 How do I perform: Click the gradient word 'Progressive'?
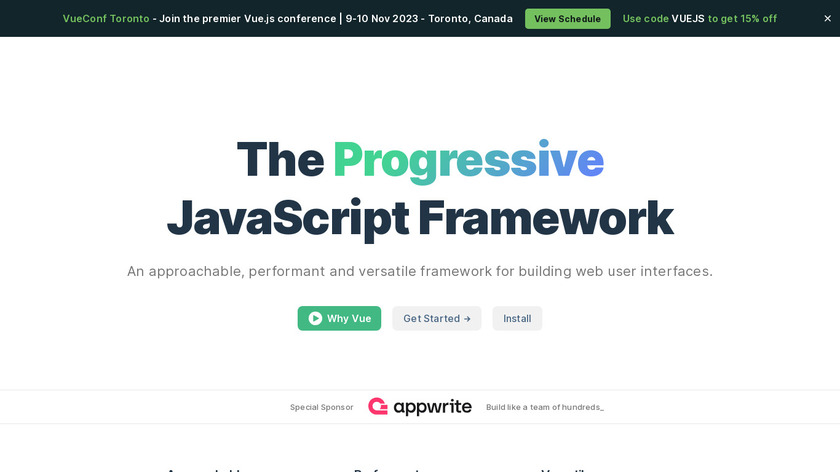coord(469,161)
